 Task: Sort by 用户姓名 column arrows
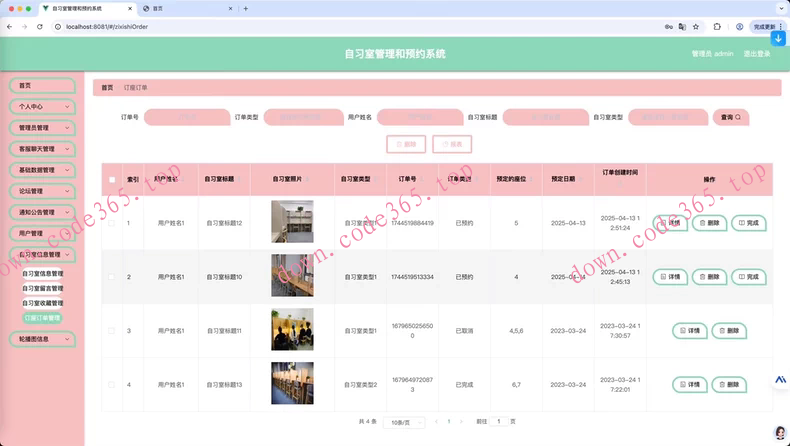pyautogui.click(x=182, y=179)
